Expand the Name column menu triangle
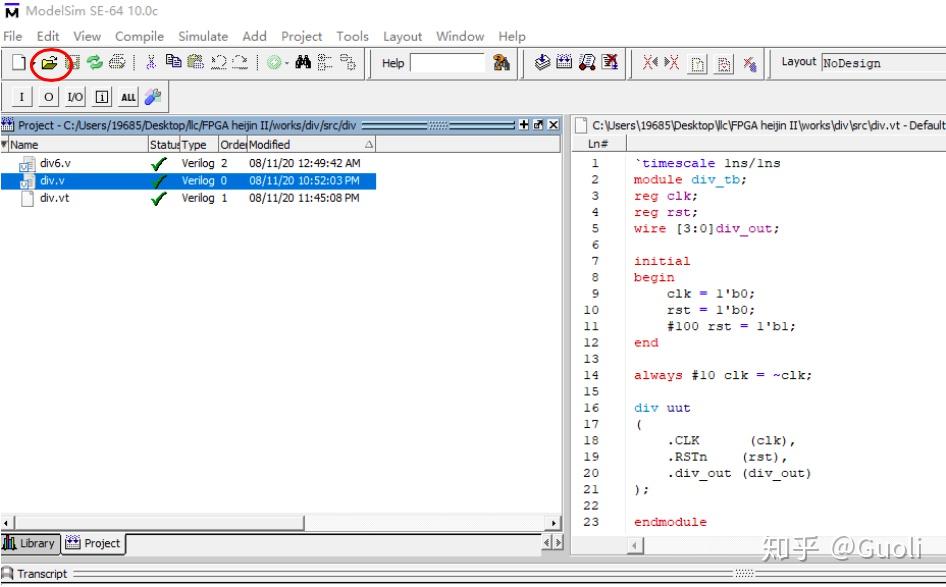Screen dimensions: 946x587 (x=4, y=145)
